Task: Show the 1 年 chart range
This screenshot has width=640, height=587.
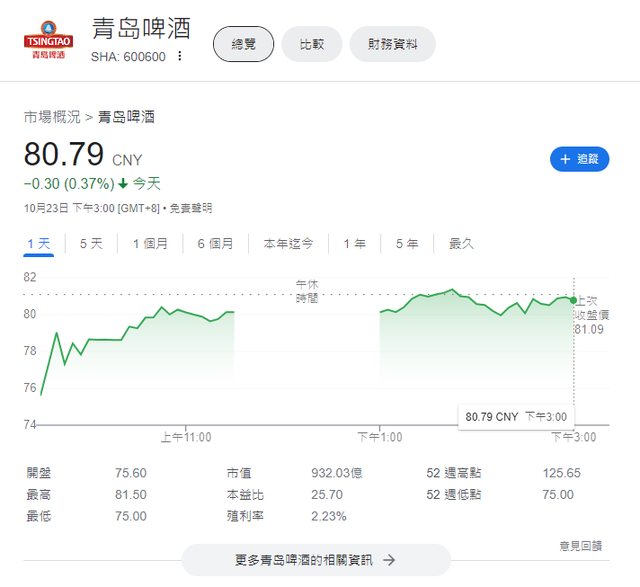Action: [354, 243]
